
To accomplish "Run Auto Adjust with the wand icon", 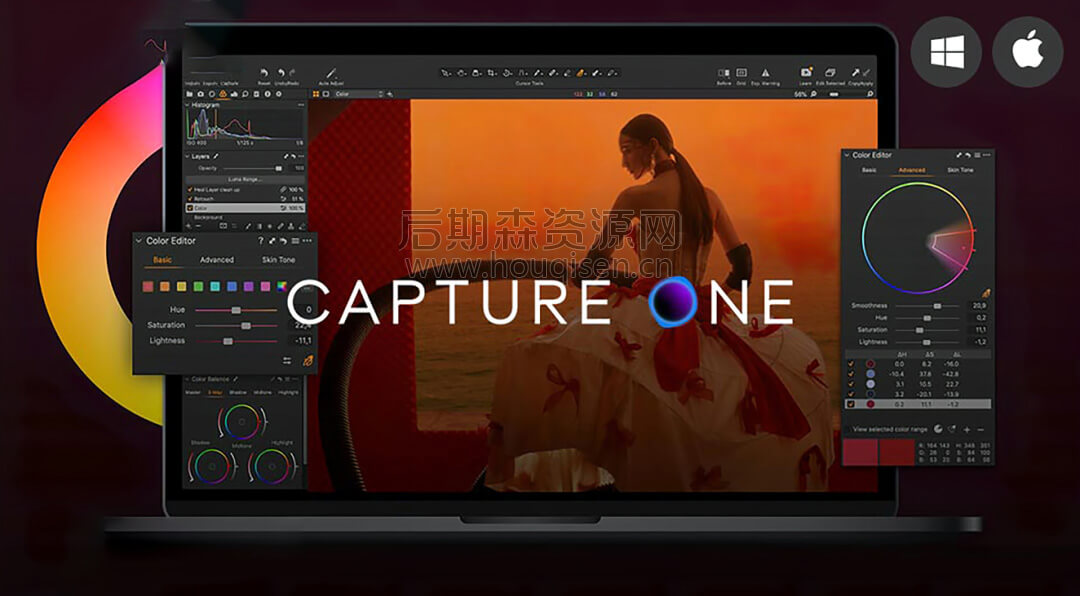I will (331, 72).
